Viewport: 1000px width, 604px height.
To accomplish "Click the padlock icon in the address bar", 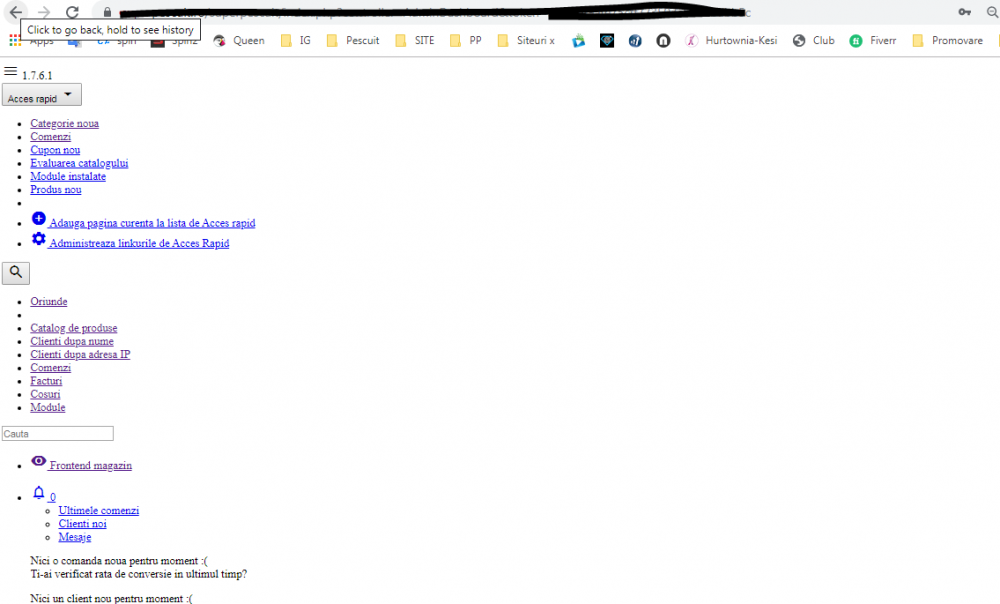I will (x=107, y=12).
